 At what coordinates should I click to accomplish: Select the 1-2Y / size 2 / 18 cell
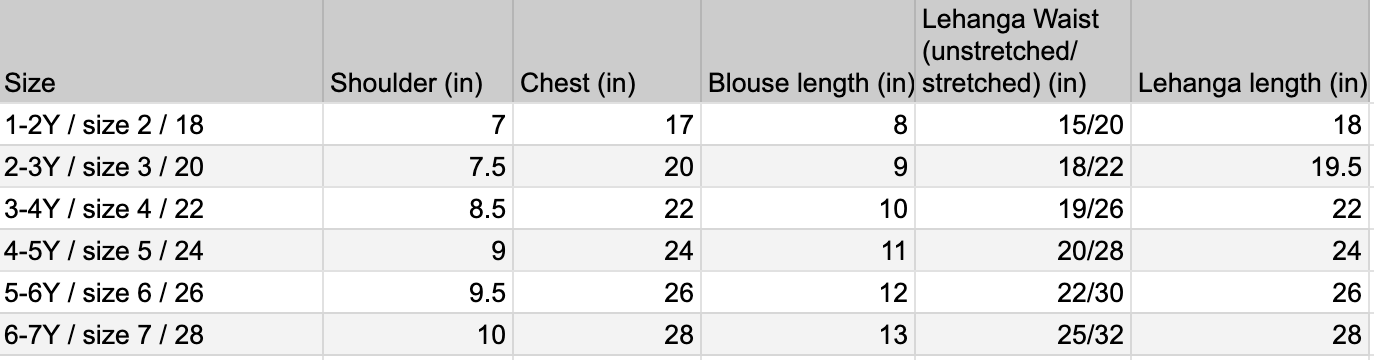pos(161,125)
